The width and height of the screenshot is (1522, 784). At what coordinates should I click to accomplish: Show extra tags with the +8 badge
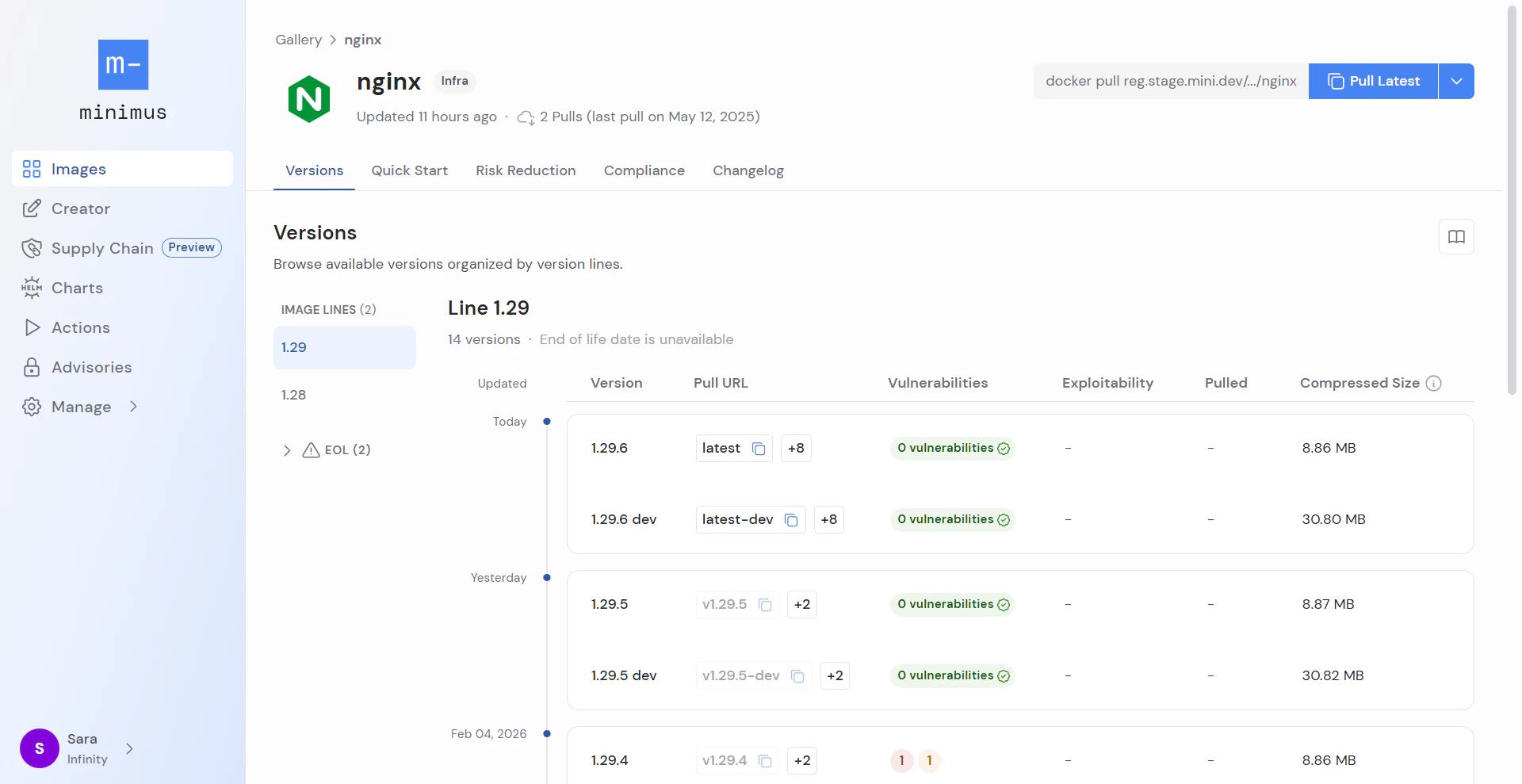point(796,448)
